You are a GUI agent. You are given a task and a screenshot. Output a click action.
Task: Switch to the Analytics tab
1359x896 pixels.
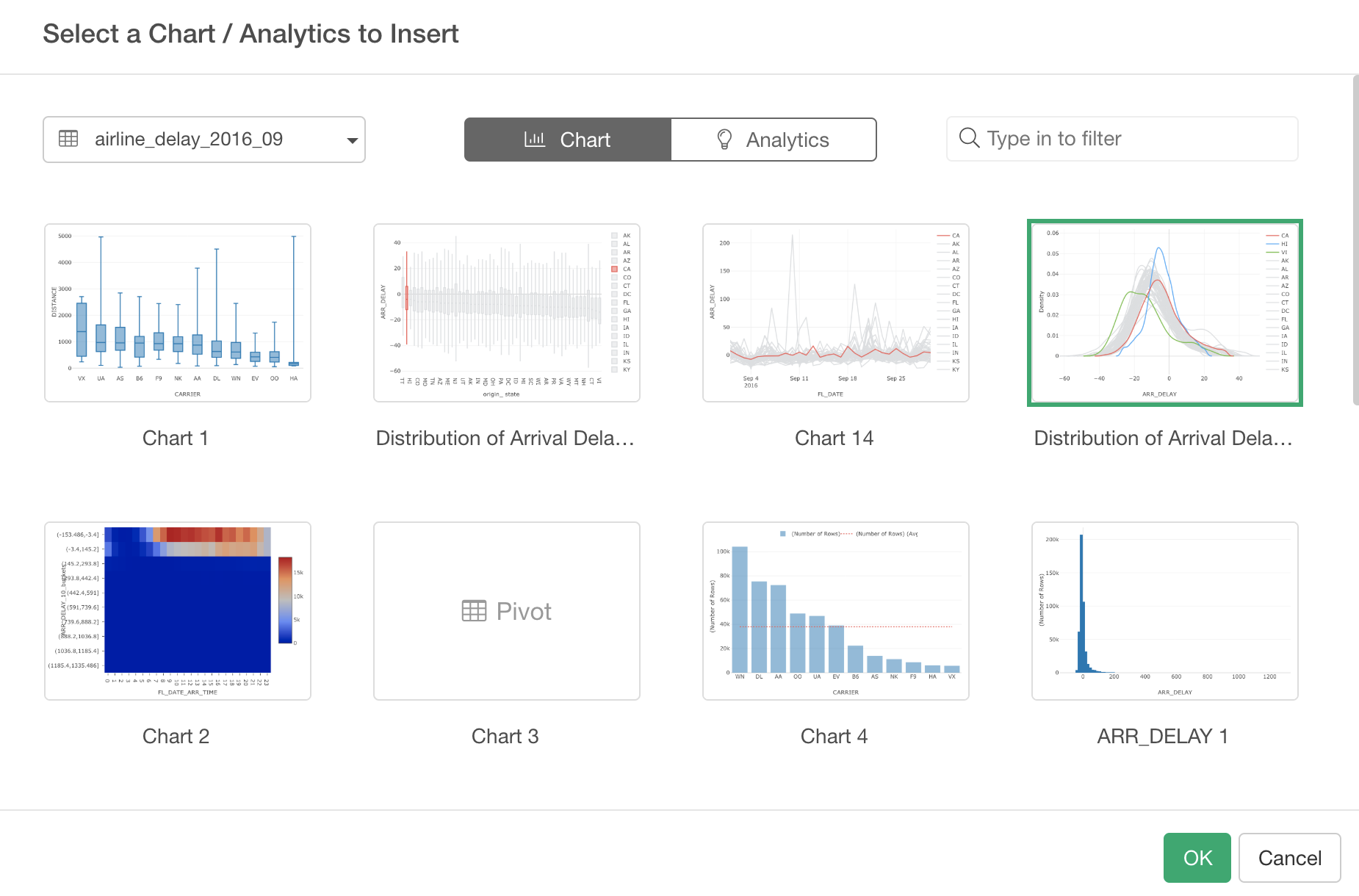click(x=774, y=140)
